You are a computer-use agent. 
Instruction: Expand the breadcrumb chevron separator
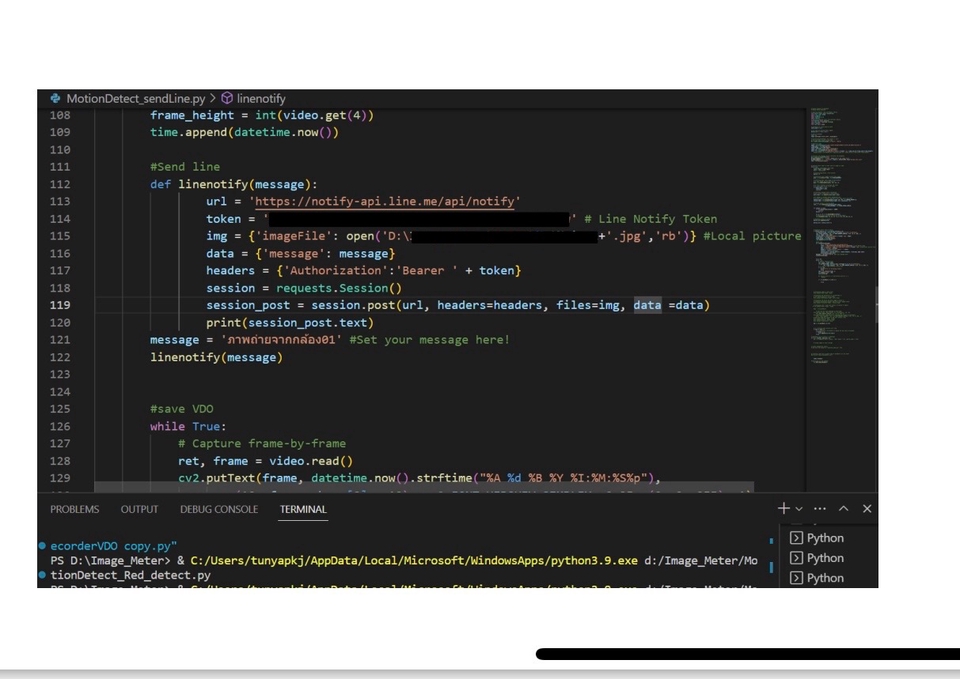tap(213, 98)
